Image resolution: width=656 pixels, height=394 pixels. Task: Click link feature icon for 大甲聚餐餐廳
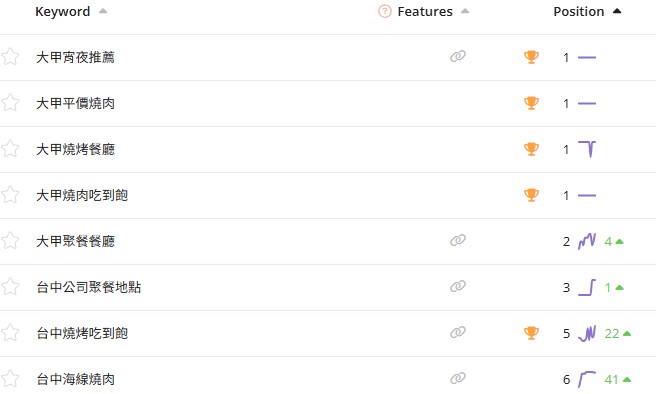point(458,240)
